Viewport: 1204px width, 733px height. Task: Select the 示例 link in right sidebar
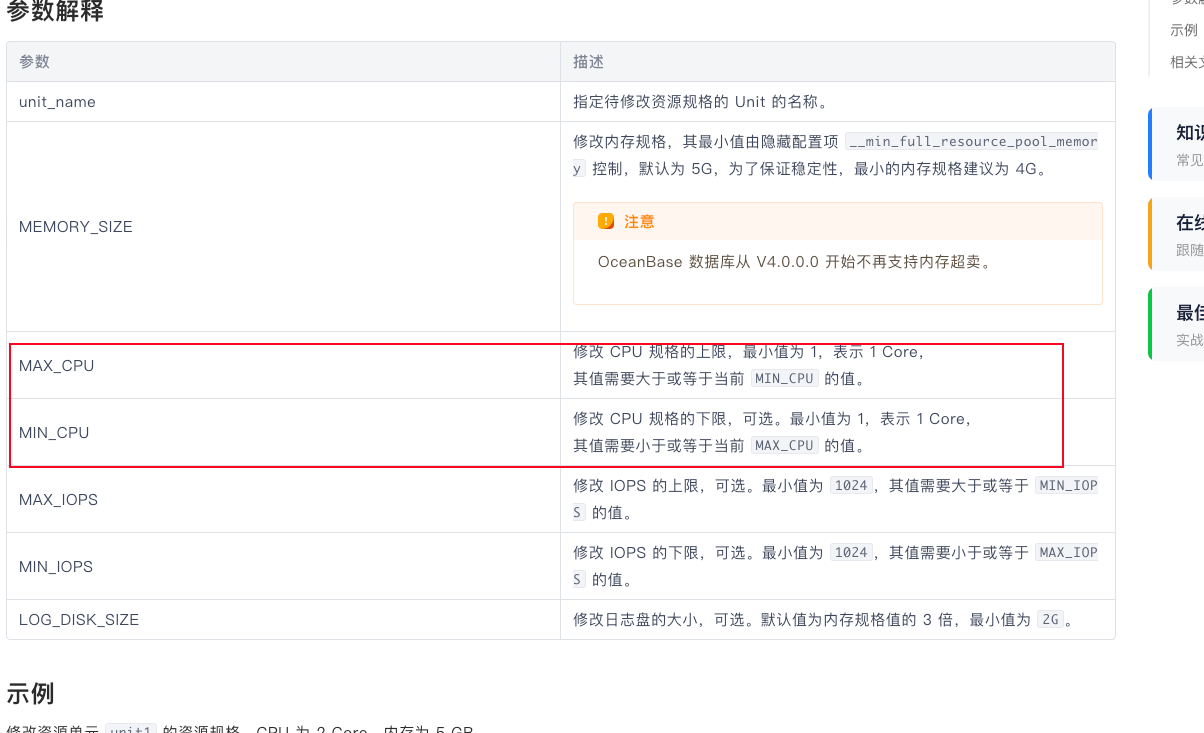(1184, 30)
